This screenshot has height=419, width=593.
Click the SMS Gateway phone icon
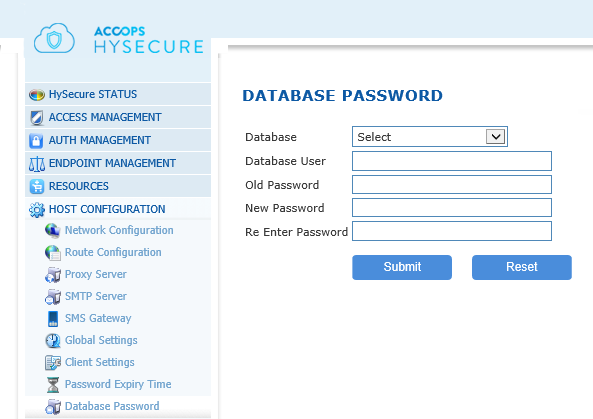(53, 318)
